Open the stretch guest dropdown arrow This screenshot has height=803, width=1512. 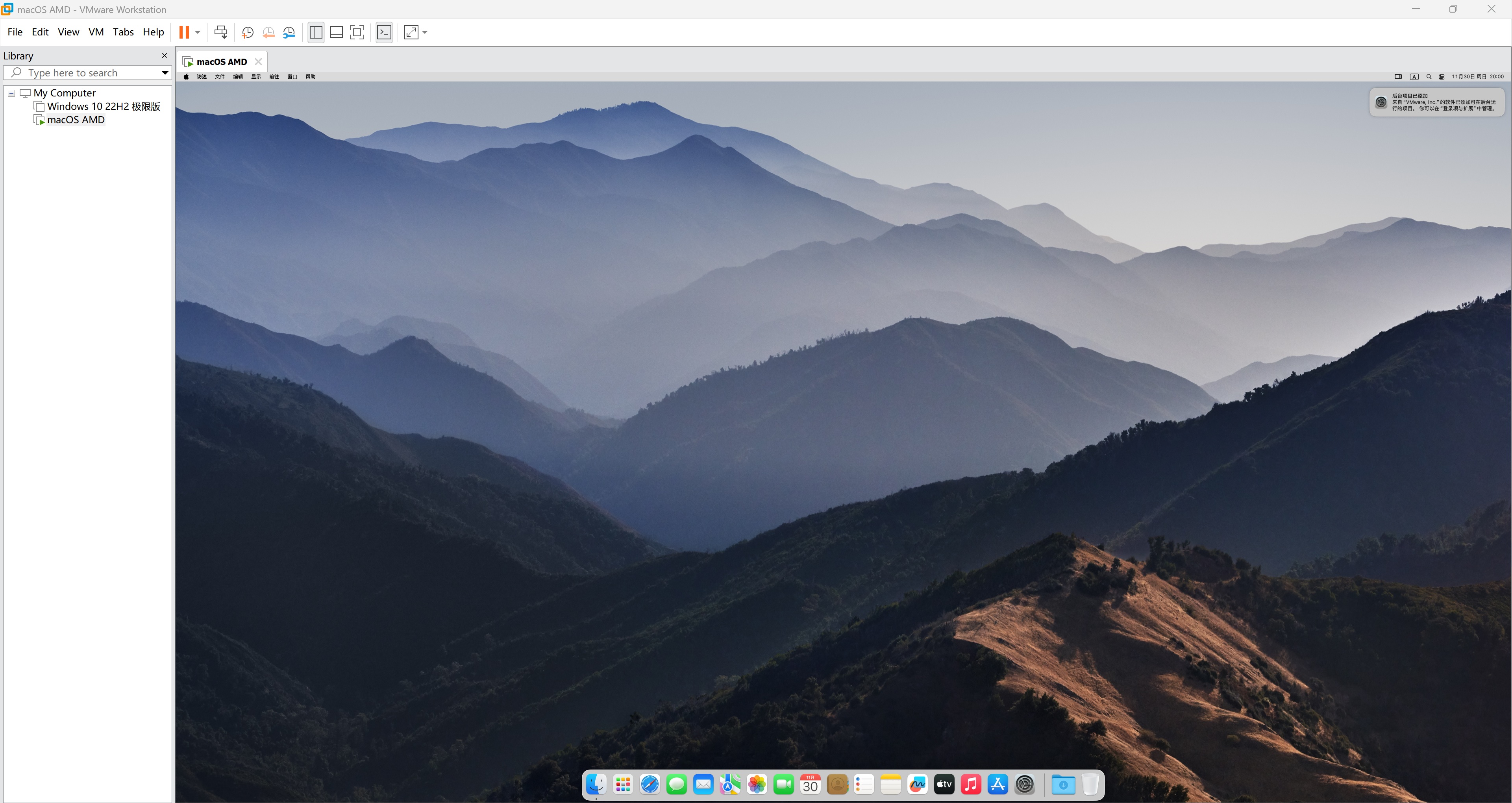click(x=425, y=32)
